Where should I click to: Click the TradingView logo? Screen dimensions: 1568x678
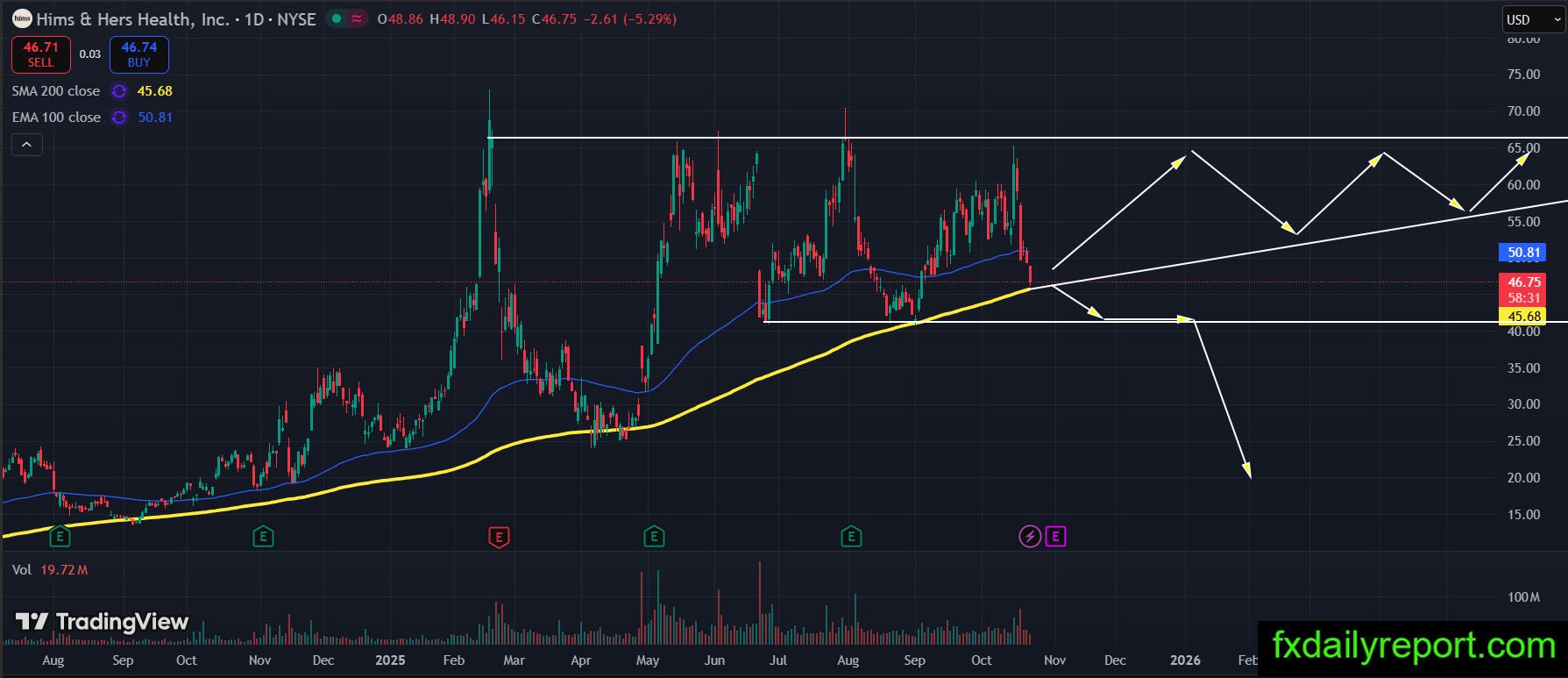[102, 622]
